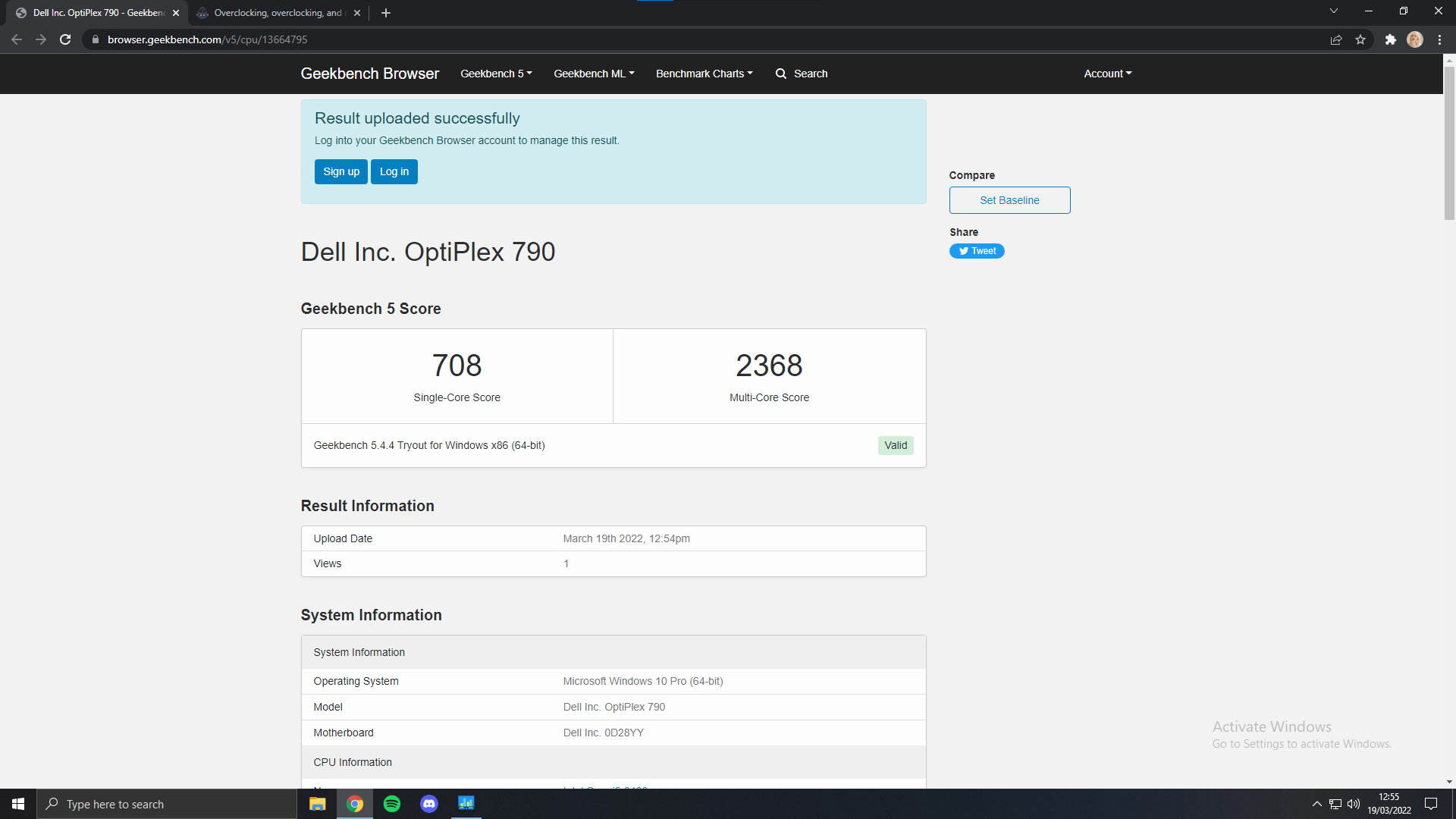Expand the Geekbench ML menu
Viewport: 1456px width, 819px height.
[594, 74]
